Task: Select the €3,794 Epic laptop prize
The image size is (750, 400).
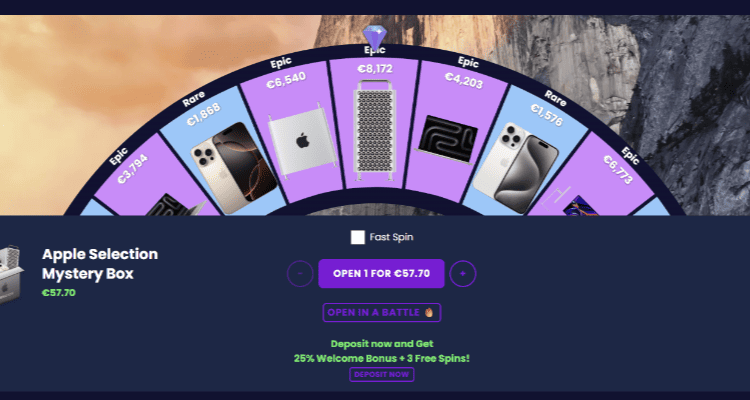Action: tap(151, 182)
